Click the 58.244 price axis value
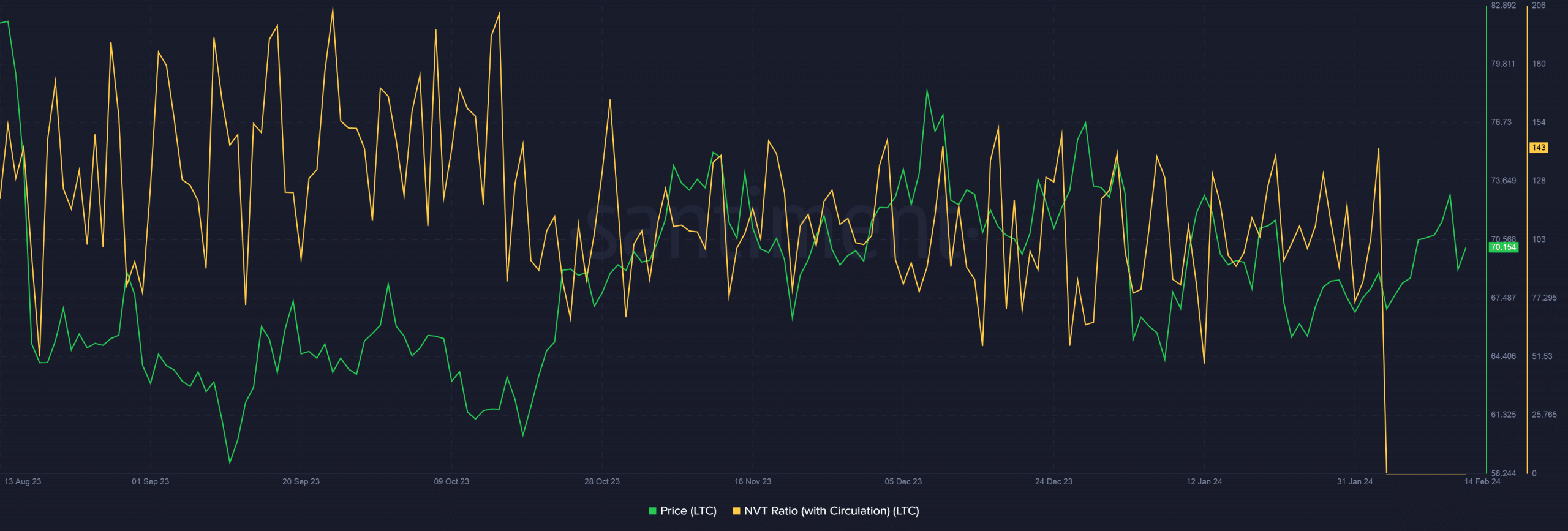1568x531 pixels. (x=1503, y=473)
